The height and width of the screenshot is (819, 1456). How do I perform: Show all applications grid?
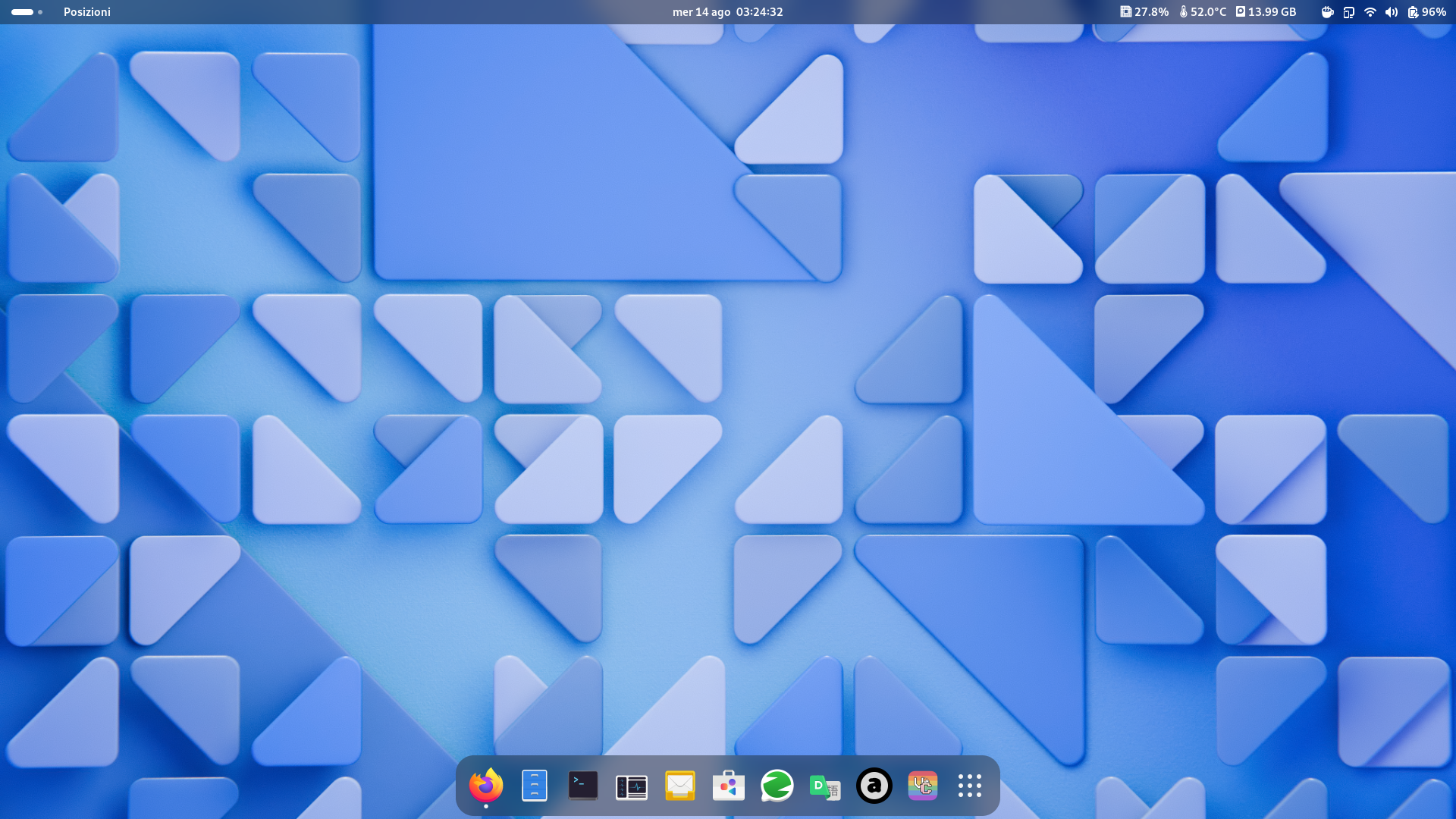(x=970, y=786)
